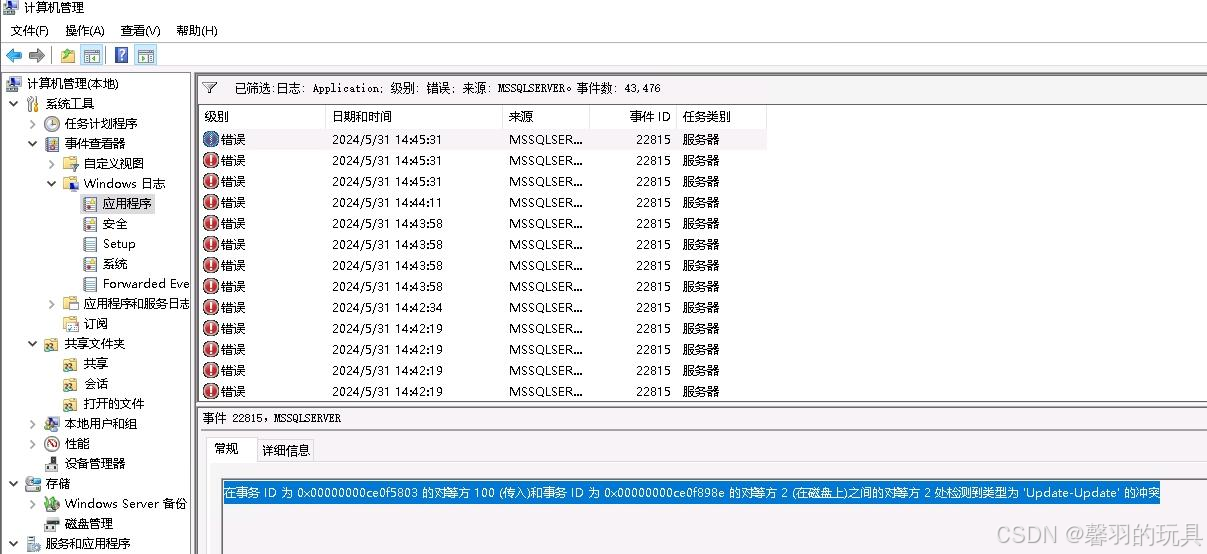The image size is (1207, 554).
Task: Expand the 应用程序和服务日志 node
Action: [52, 304]
